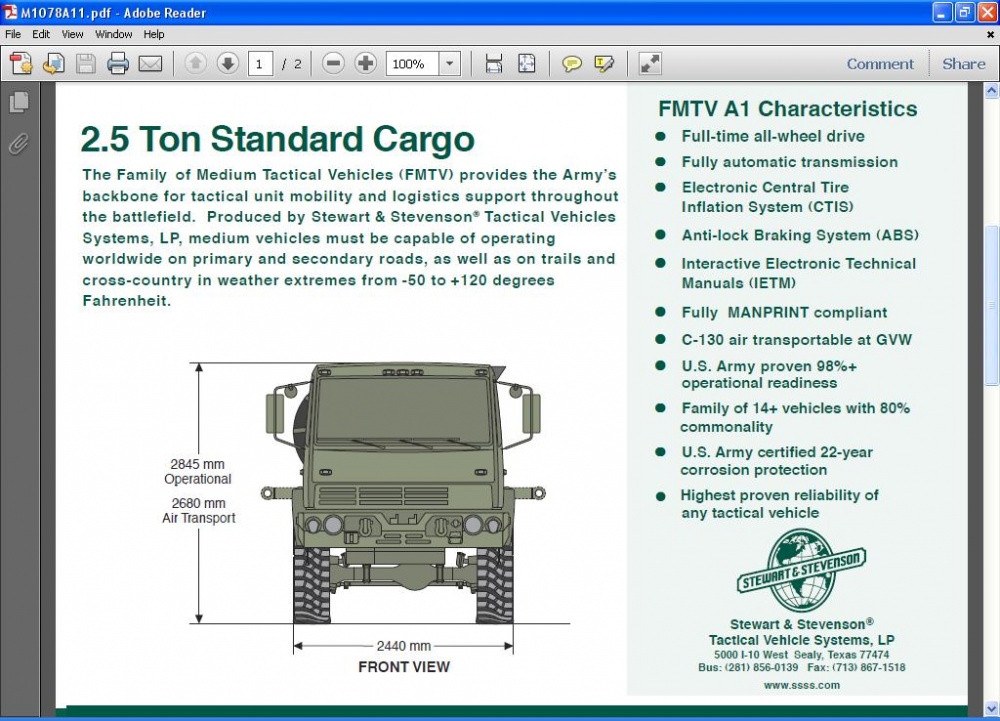This screenshot has width=1000, height=721.
Task: Click the "Anti-lock Braking System (ABS)" text
Action: (800, 235)
